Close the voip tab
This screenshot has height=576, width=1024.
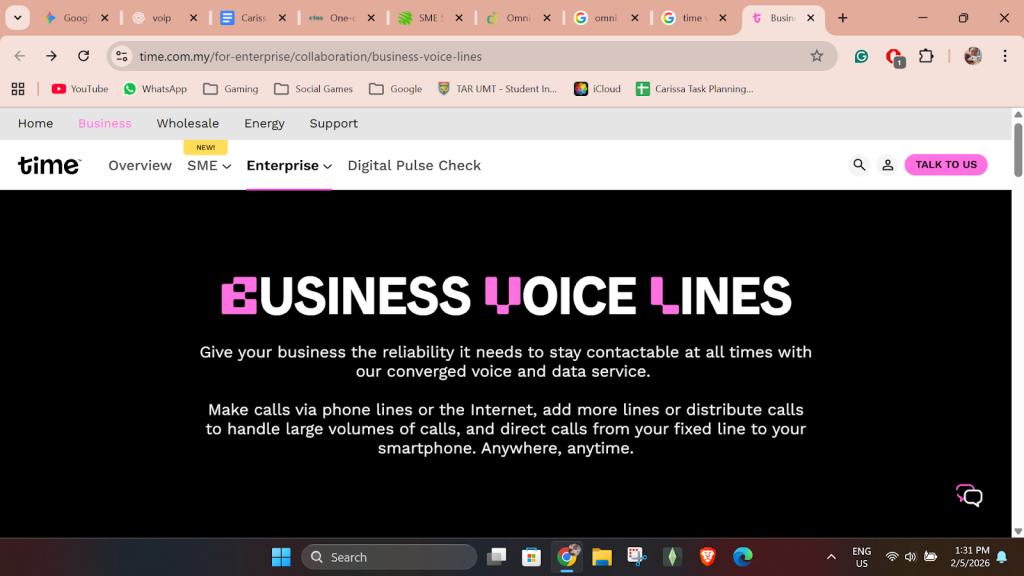tap(193, 18)
